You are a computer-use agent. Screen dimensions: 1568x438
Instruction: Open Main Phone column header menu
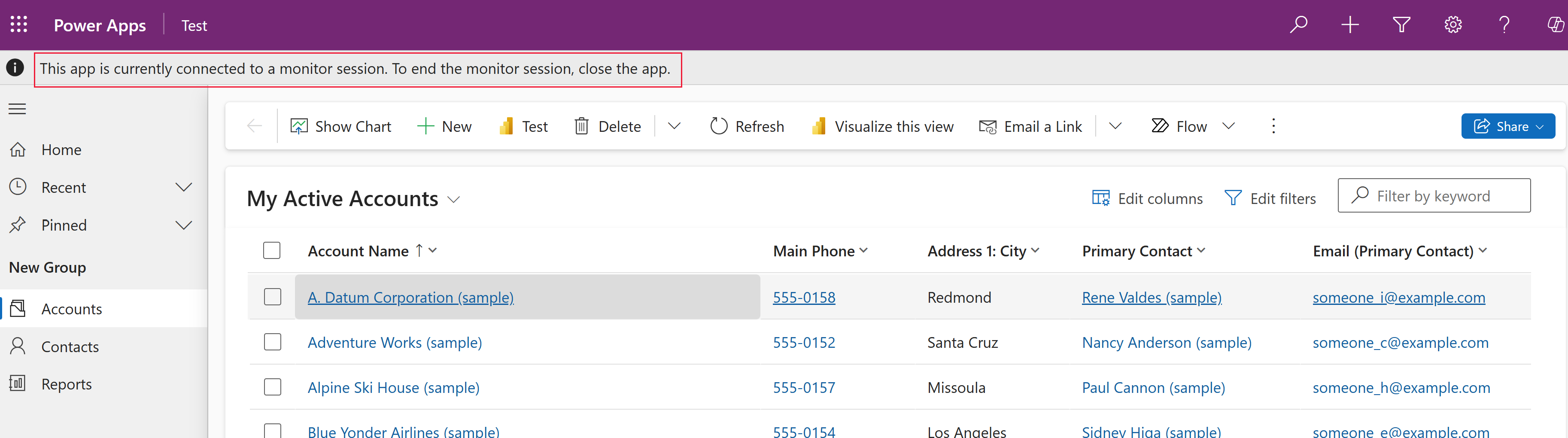(820, 251)
